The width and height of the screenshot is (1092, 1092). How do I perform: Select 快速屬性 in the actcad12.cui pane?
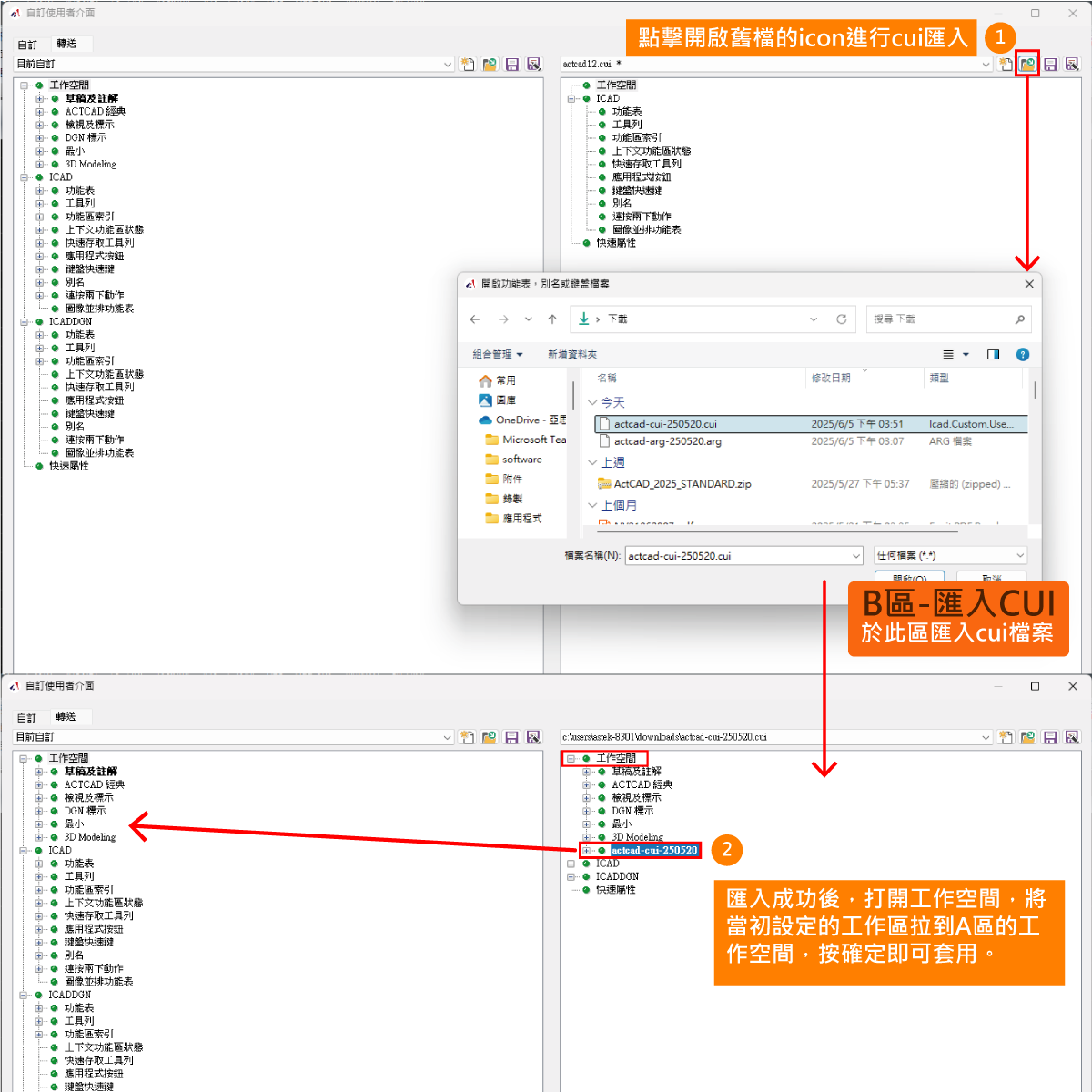616,244
